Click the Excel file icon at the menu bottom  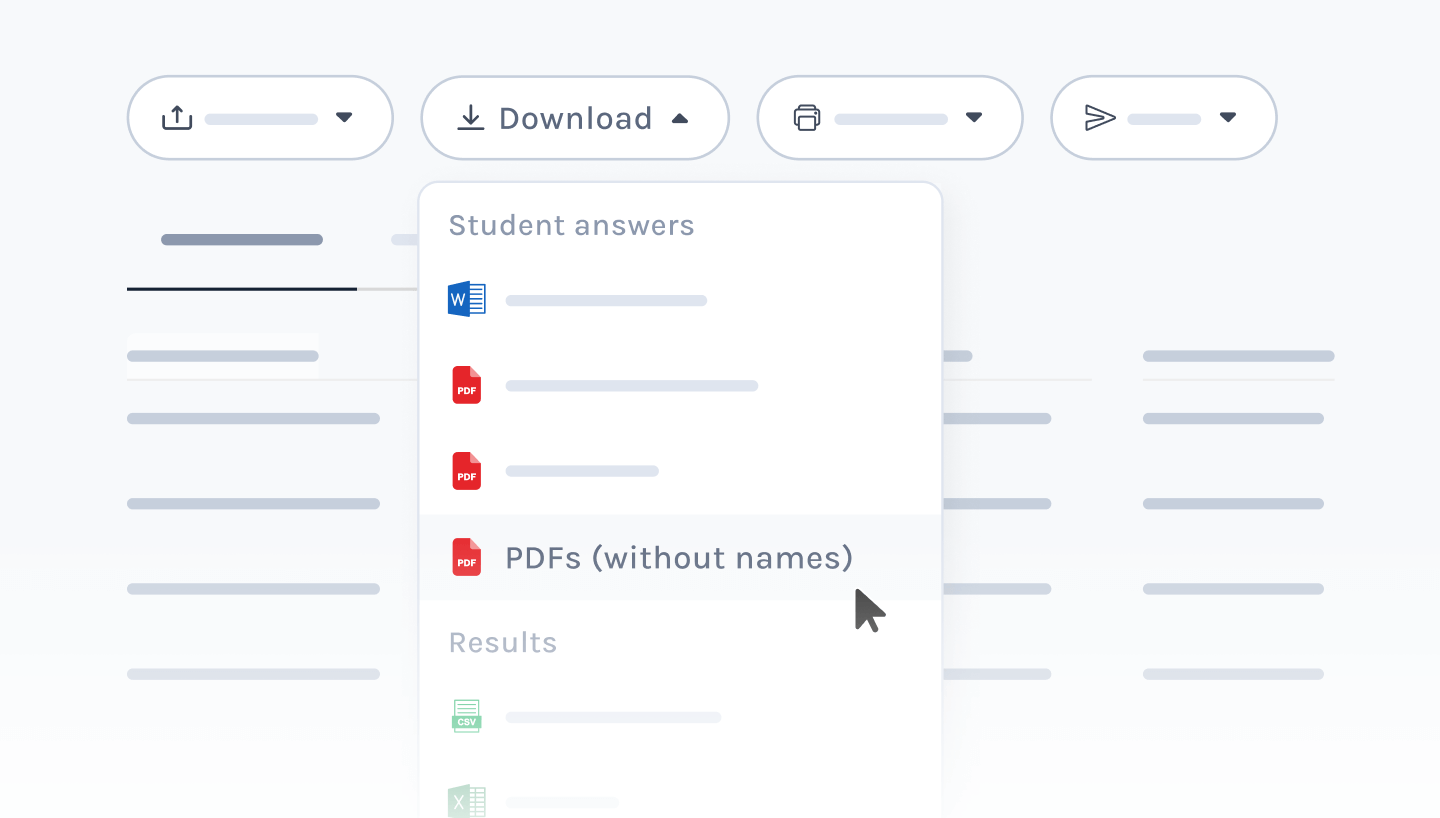[x=467, y=801]
